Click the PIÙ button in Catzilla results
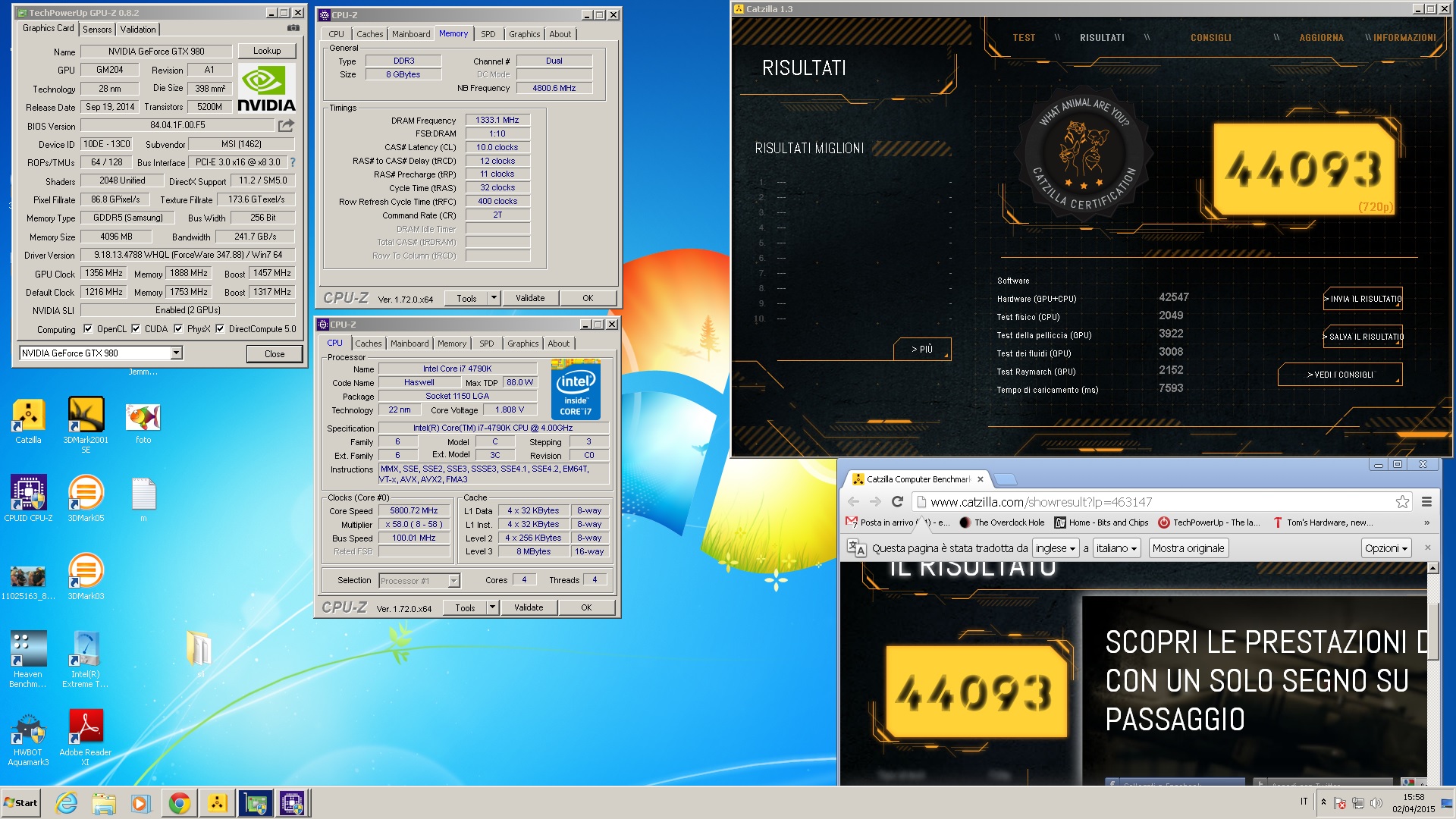The image size is (1456, 819). 922,349
